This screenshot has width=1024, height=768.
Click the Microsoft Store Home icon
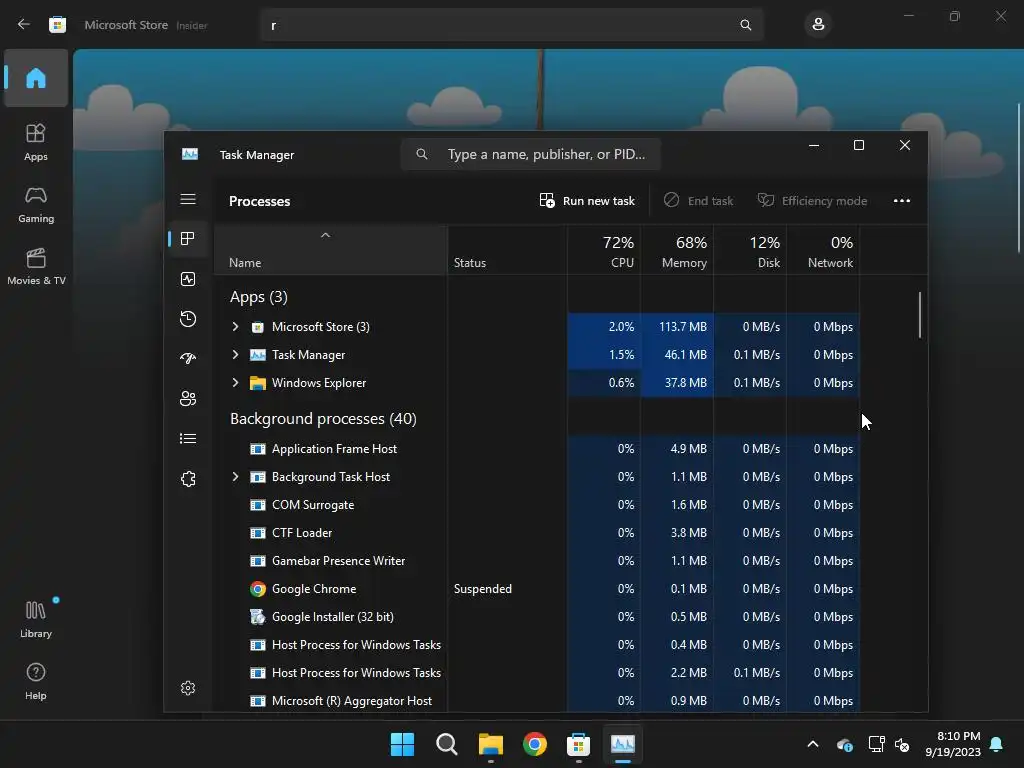[x=36, y=78]
